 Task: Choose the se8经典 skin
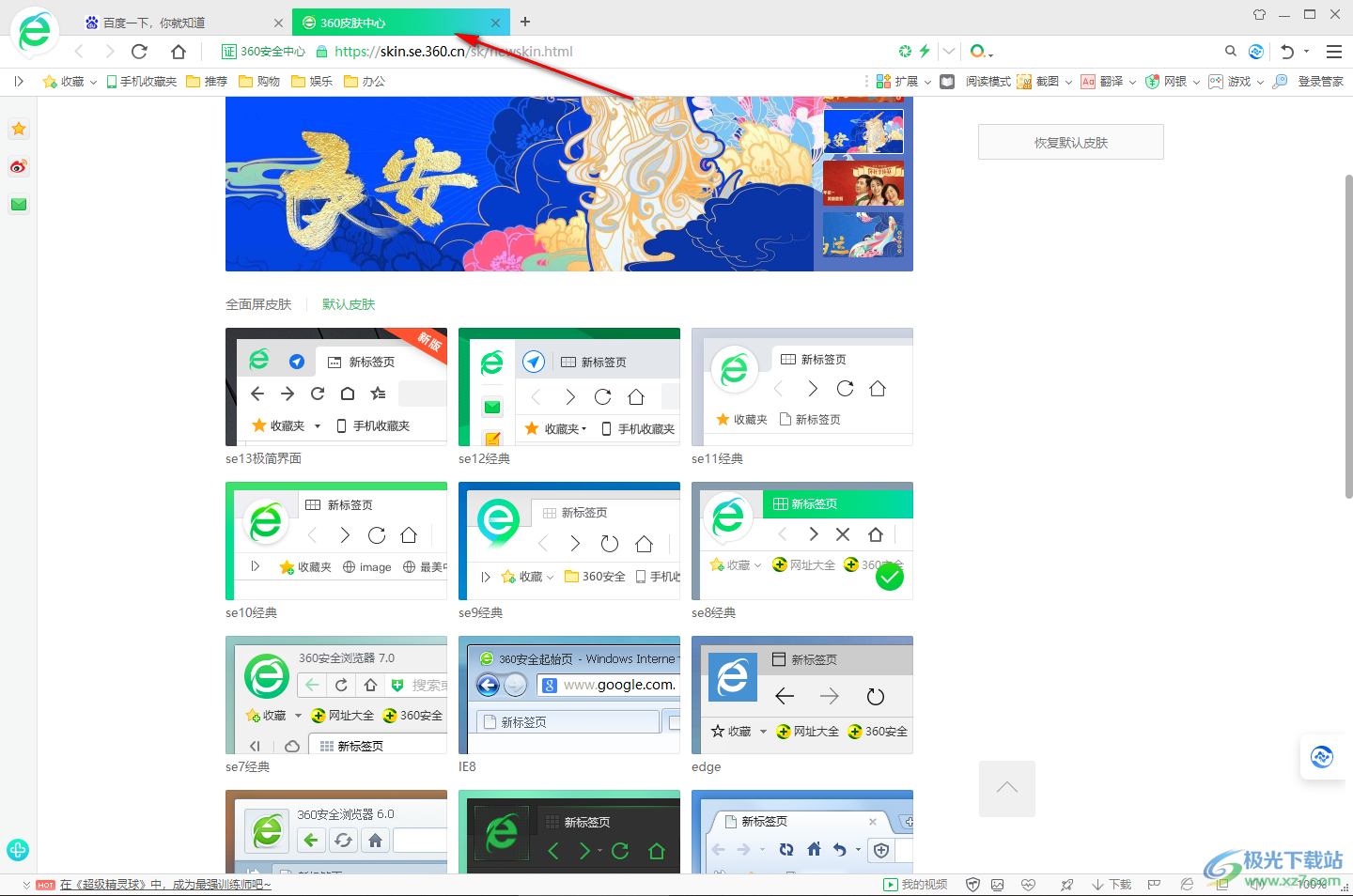coord(802,541)
